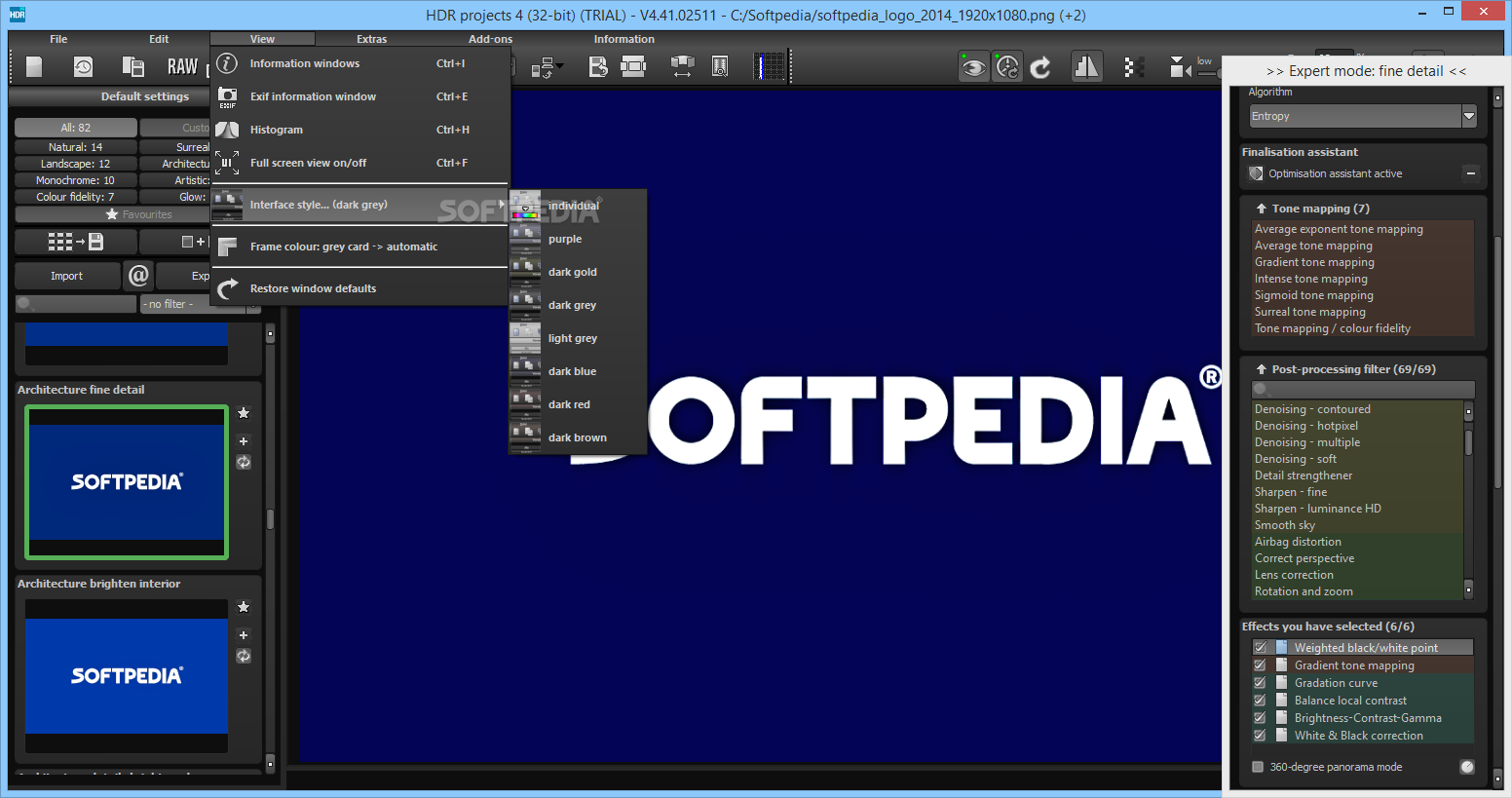Click the redo curved arrow icon

tap(1040, 66)
